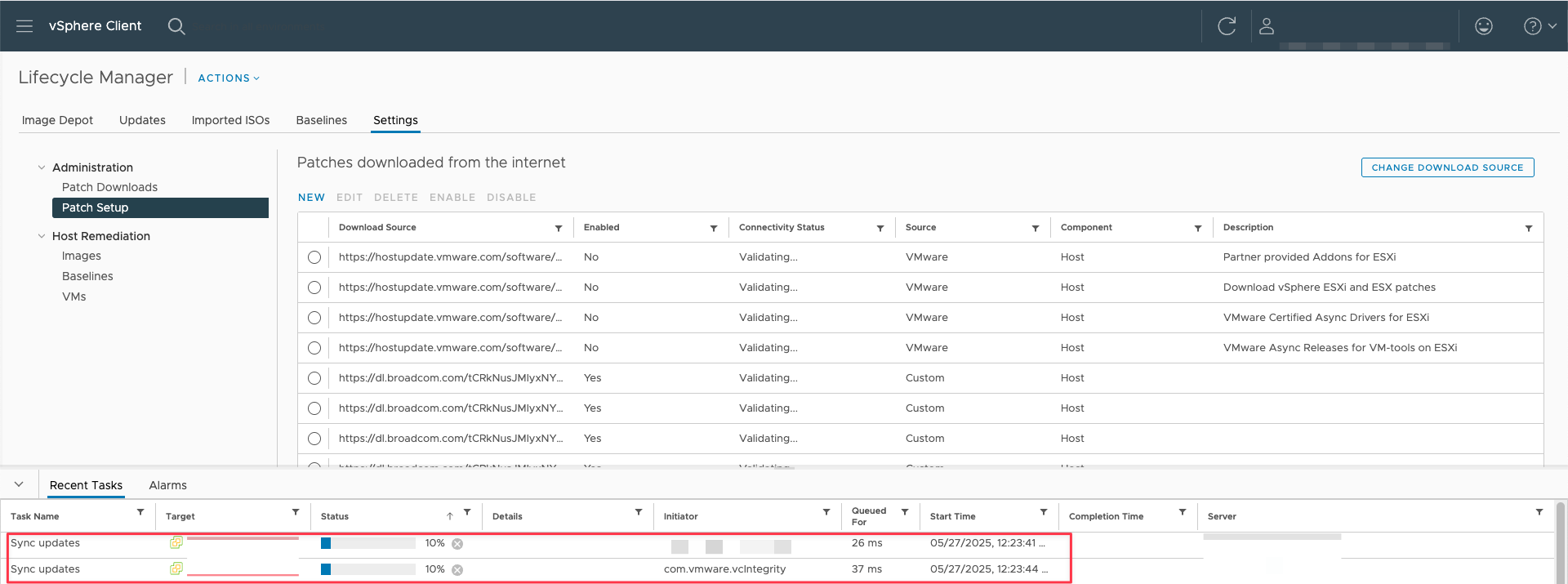Select first dl.broadcom.com custom source
The image size is (1568, 584).
(x=314, y=378)
